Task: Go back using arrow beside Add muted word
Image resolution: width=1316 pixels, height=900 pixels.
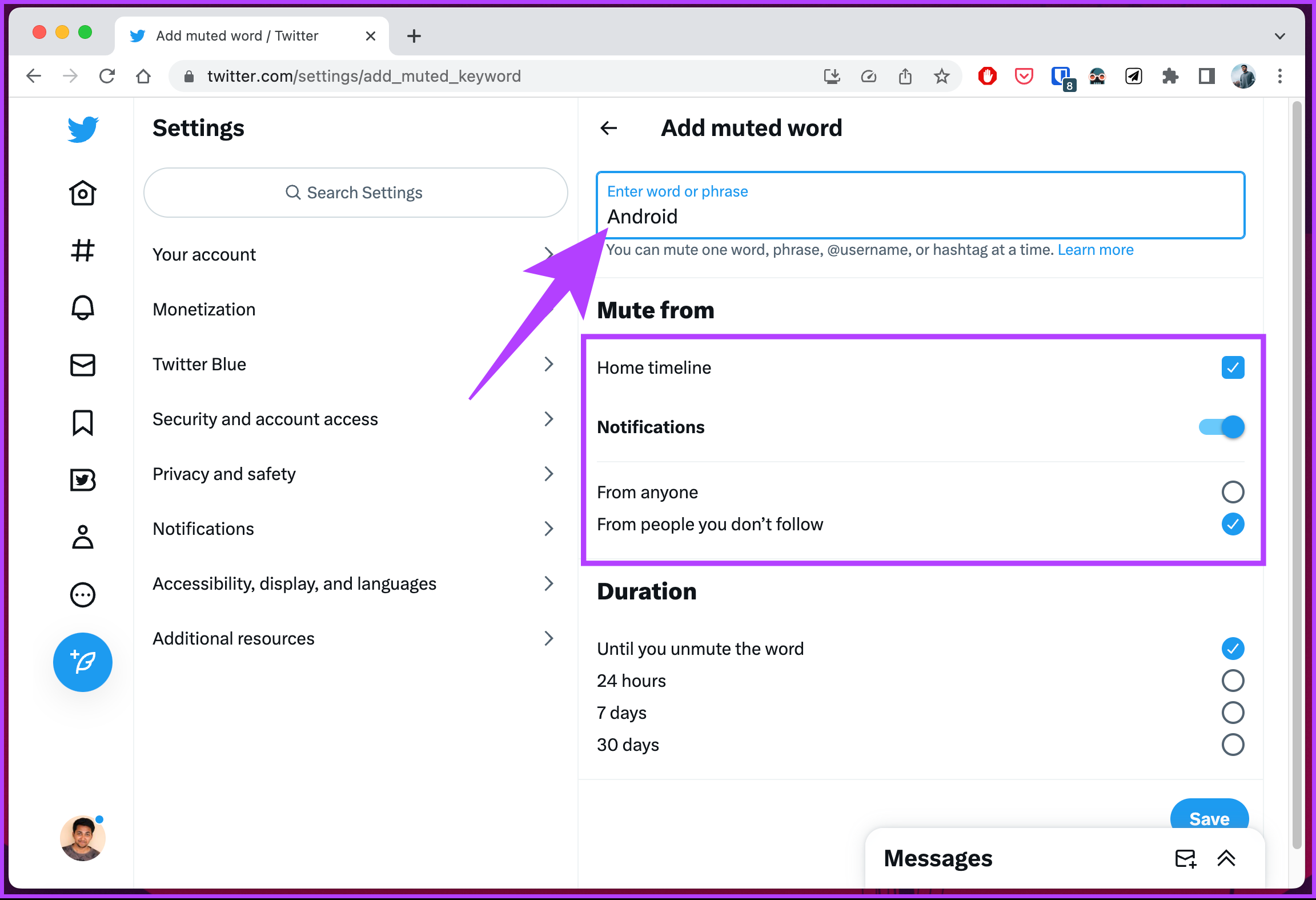Action: [609, 128]
